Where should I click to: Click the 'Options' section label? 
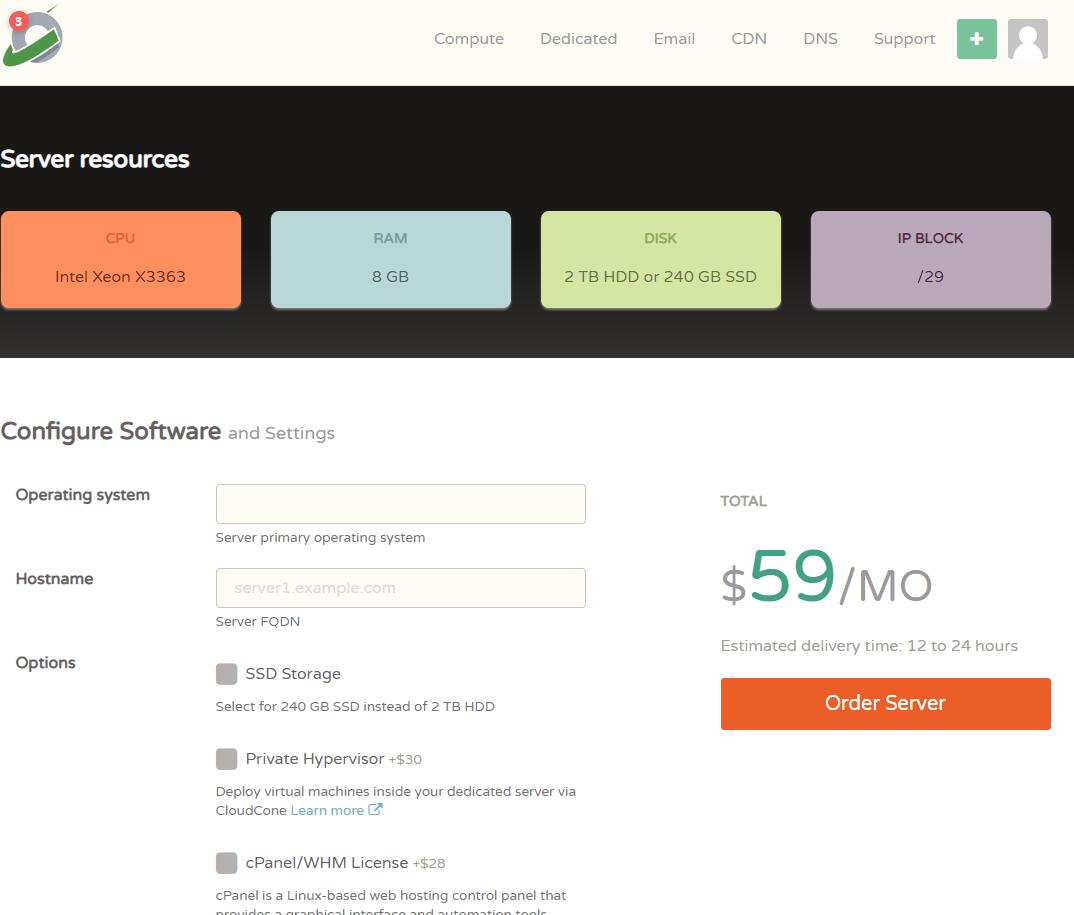click(45, 663)
